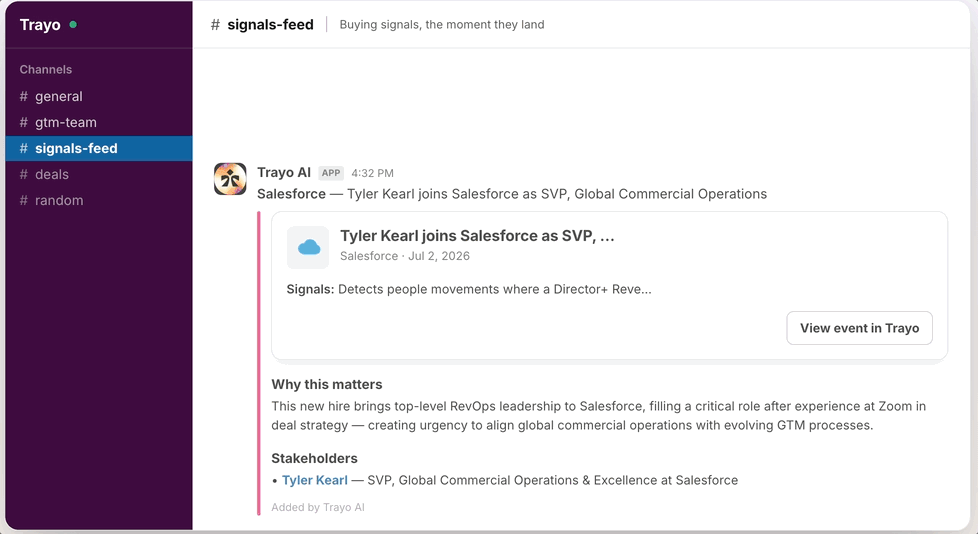Click the hash icon beside random

coord(24,200)
